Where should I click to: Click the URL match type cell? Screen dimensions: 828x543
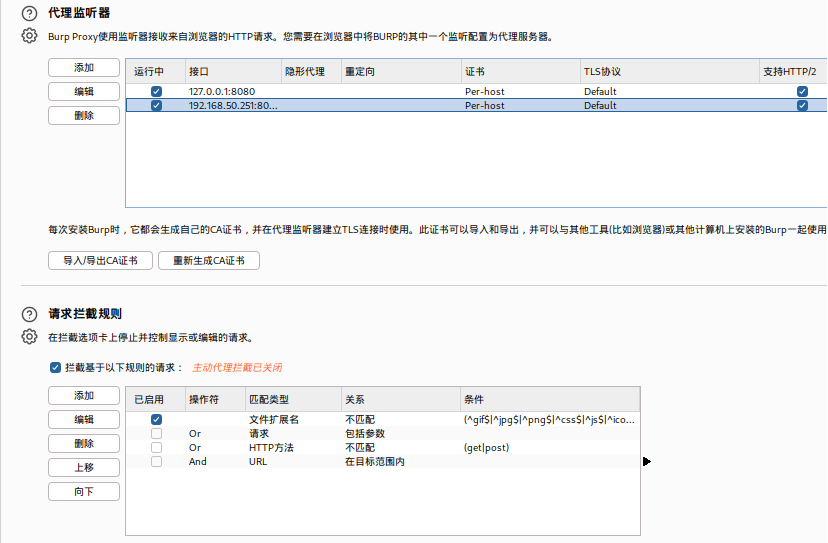(x=293, y=462)
